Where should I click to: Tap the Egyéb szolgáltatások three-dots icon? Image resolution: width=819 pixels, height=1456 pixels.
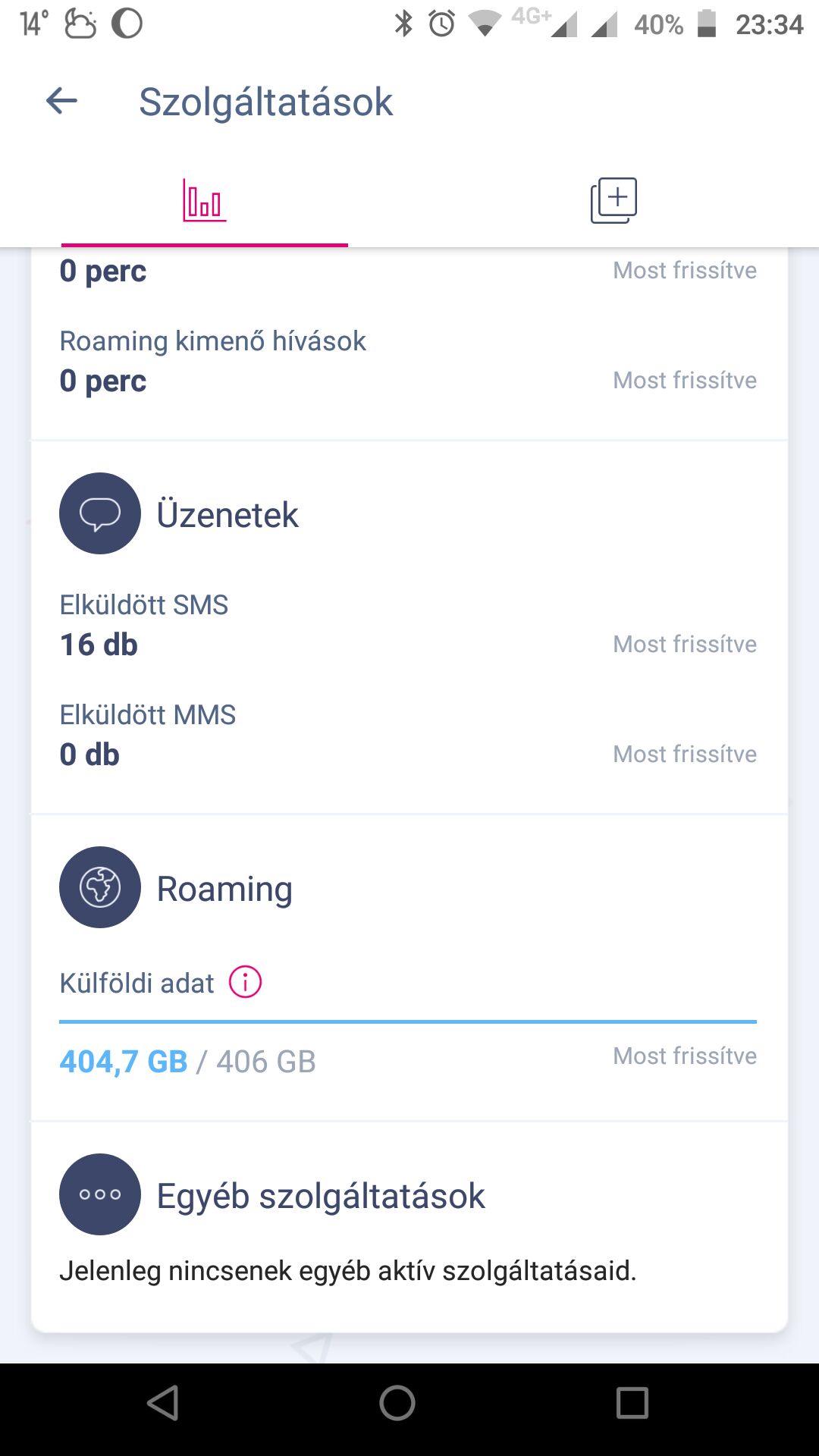[100, 1194]
